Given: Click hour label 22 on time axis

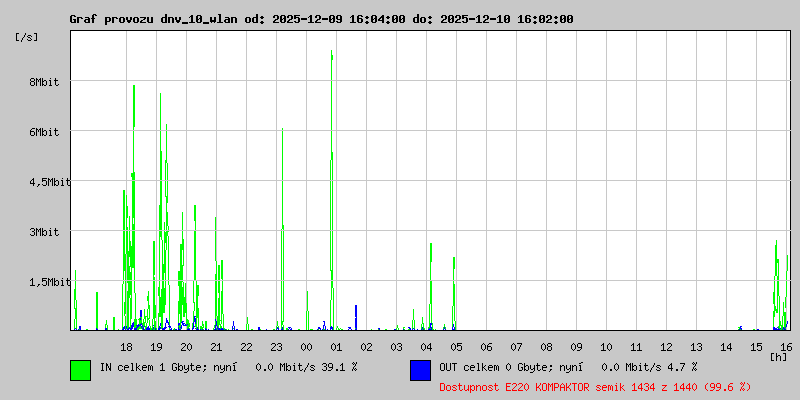Looking at the screenshot, I should point(246,347).
